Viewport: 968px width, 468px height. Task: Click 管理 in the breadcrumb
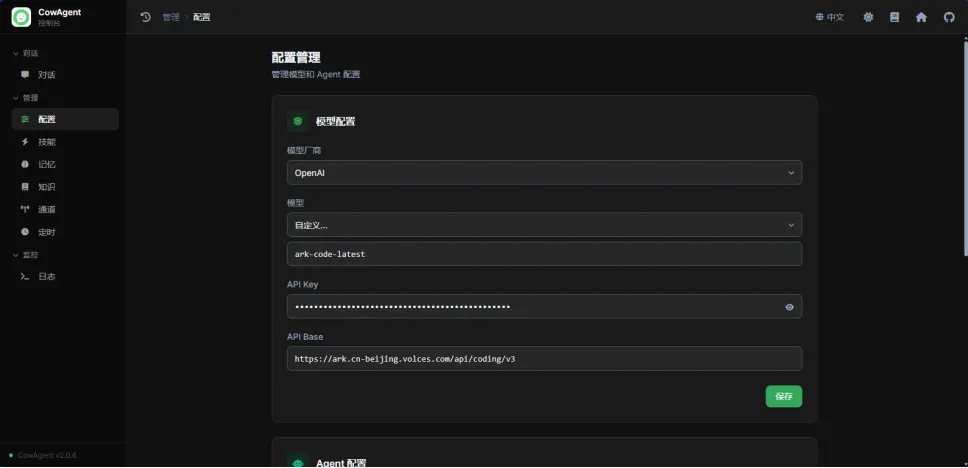tap(171, 17)
